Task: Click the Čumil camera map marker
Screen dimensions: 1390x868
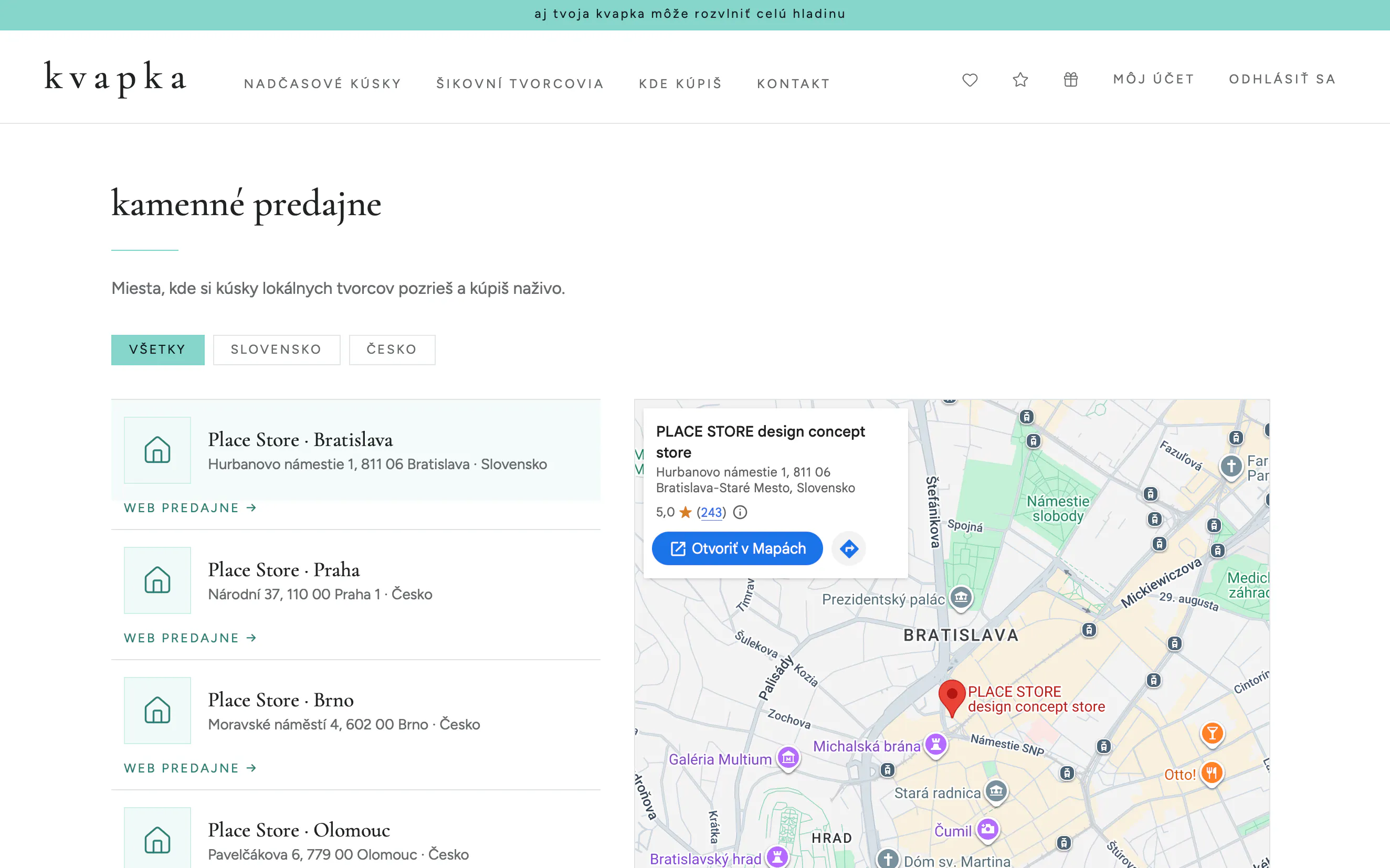Action: 987,830
